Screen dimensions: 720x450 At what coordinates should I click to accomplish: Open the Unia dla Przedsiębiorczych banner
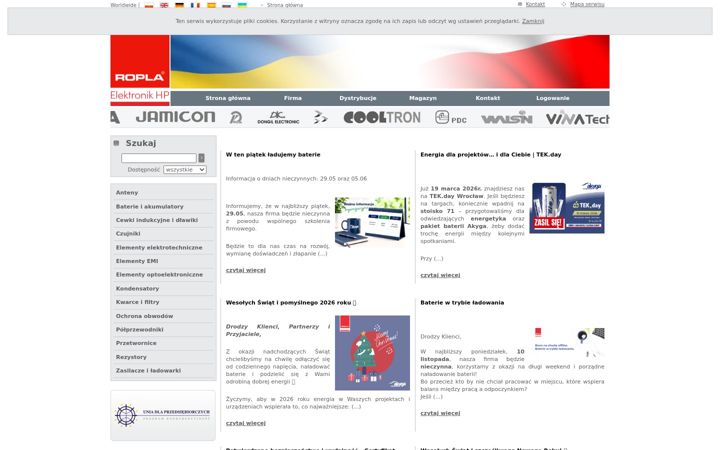tap(163, 415)
